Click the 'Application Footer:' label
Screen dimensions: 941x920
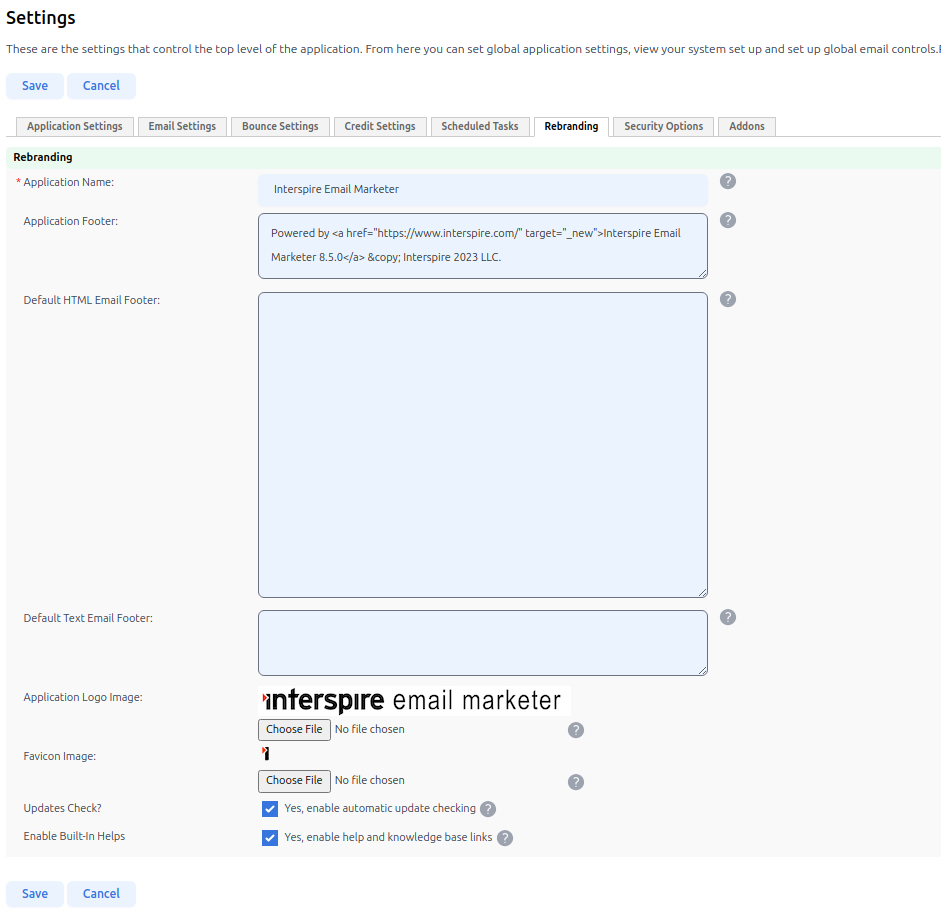[71, 221]
